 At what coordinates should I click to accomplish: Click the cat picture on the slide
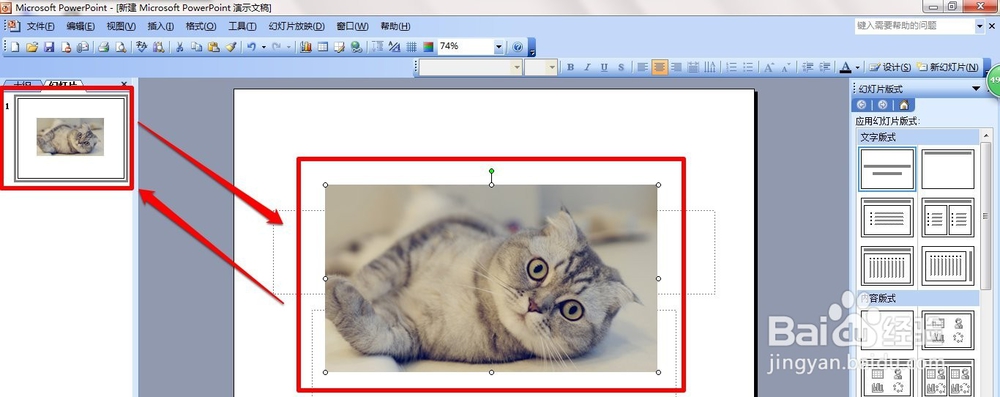(491, 278)
